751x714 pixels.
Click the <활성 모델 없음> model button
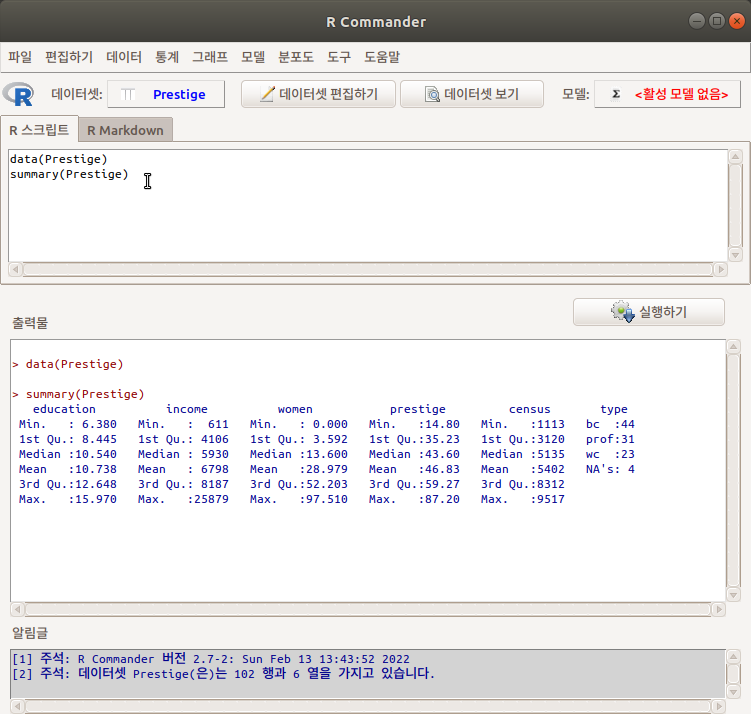(667, 94)
